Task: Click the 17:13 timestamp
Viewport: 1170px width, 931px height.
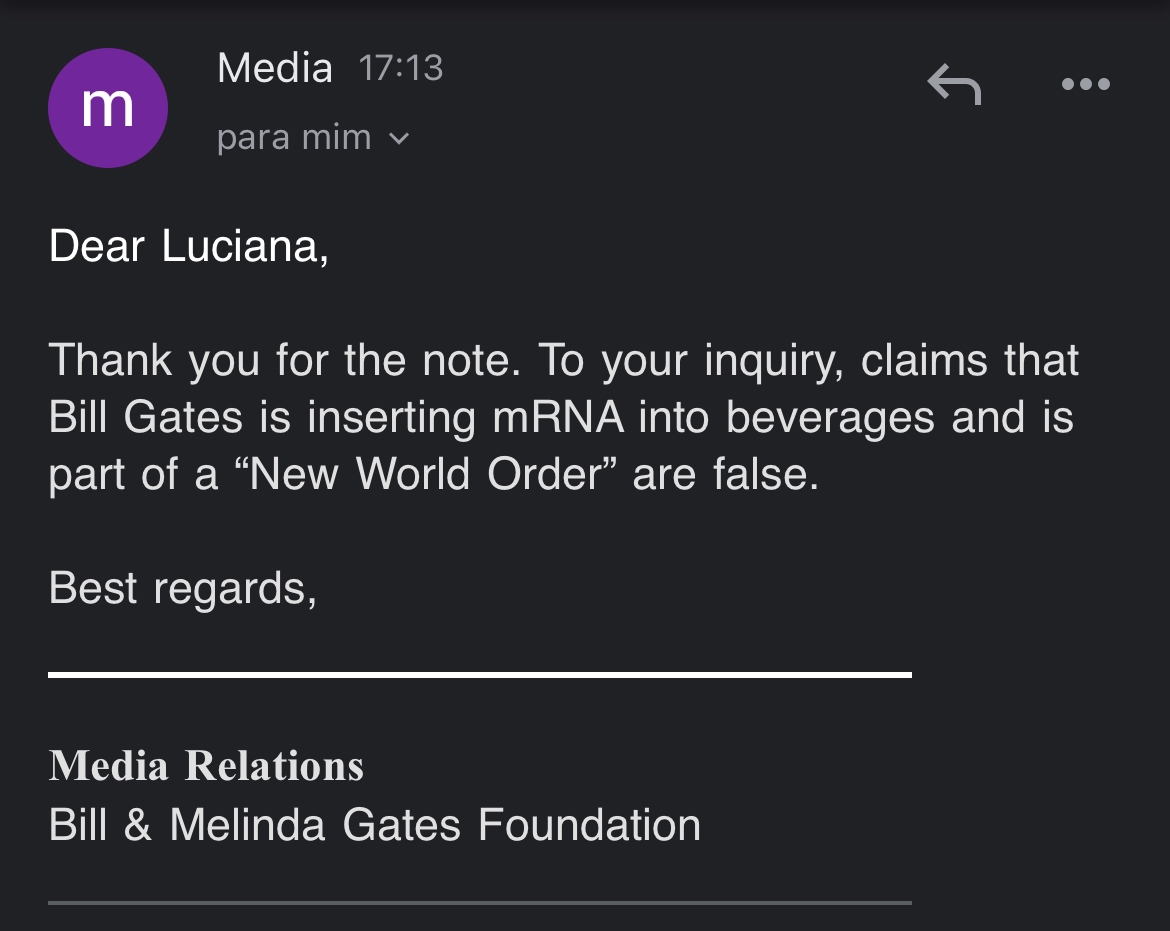Action: (401, 68)
